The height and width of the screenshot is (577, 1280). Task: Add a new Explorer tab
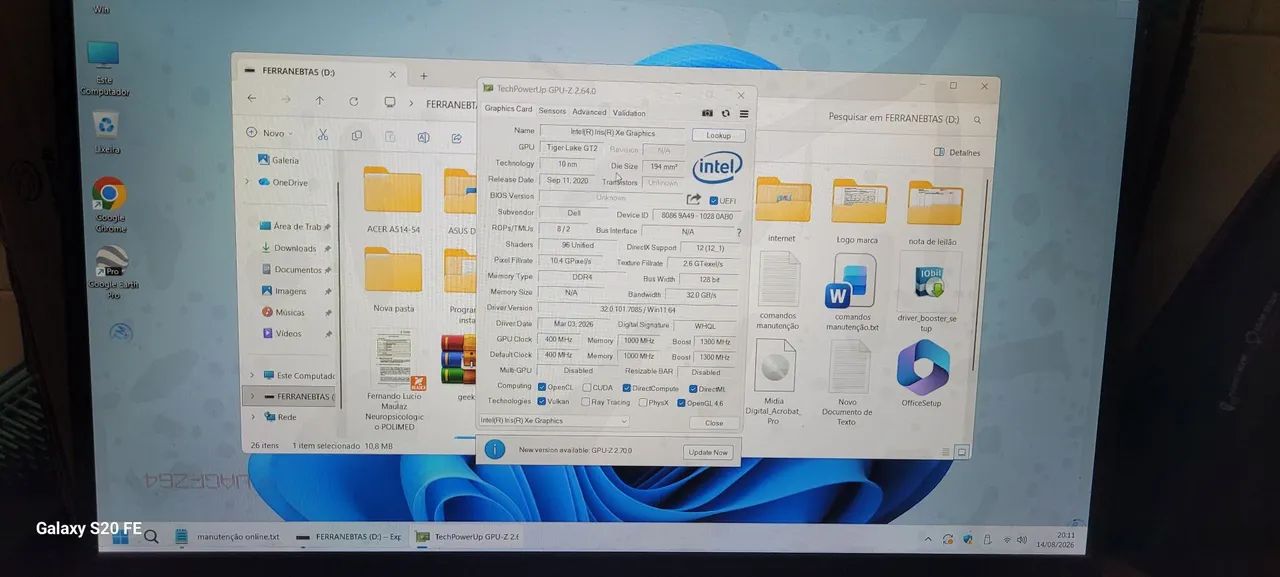pos(423,76)
